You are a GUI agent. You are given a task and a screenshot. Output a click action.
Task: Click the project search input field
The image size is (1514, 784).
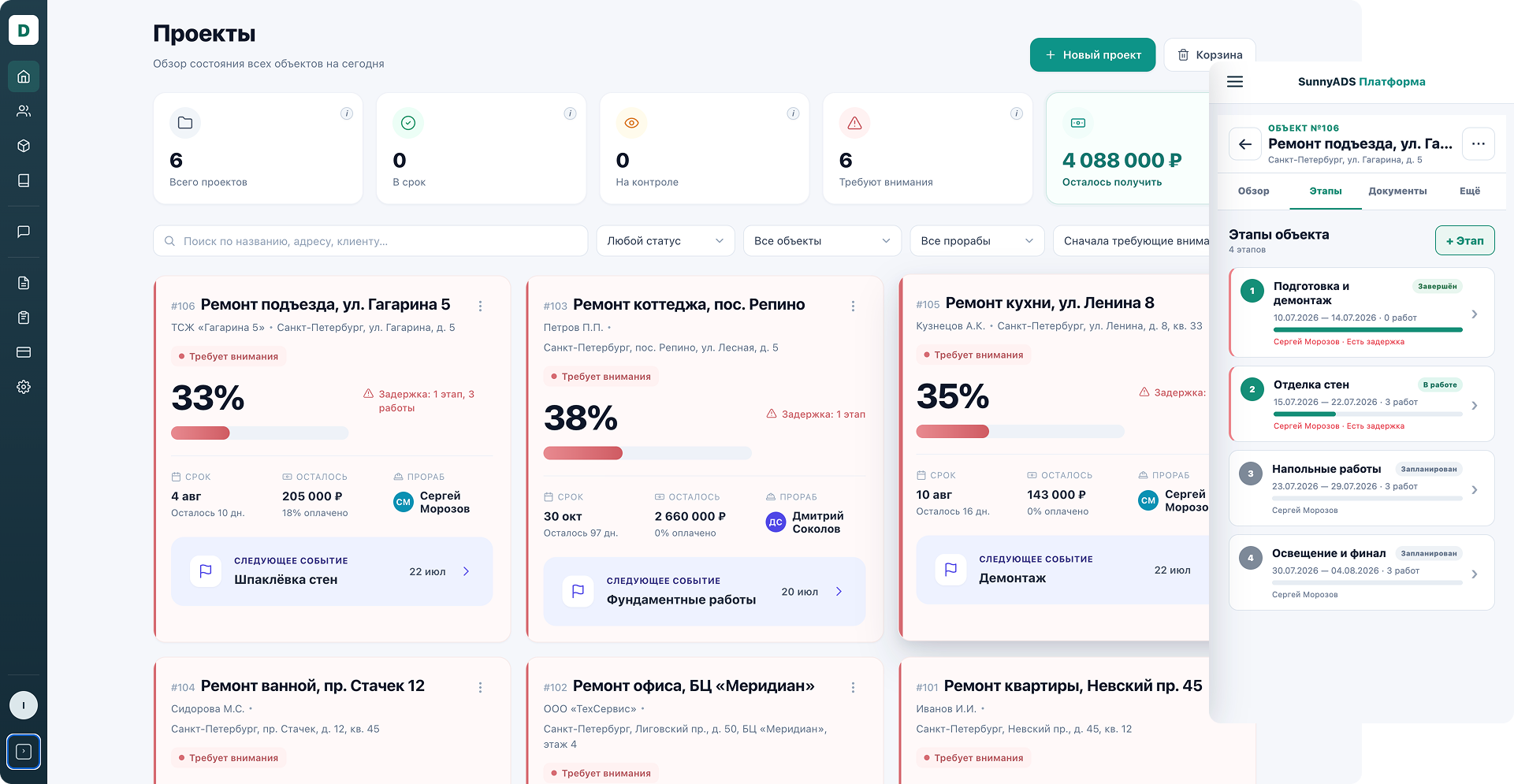pos(370,241)
